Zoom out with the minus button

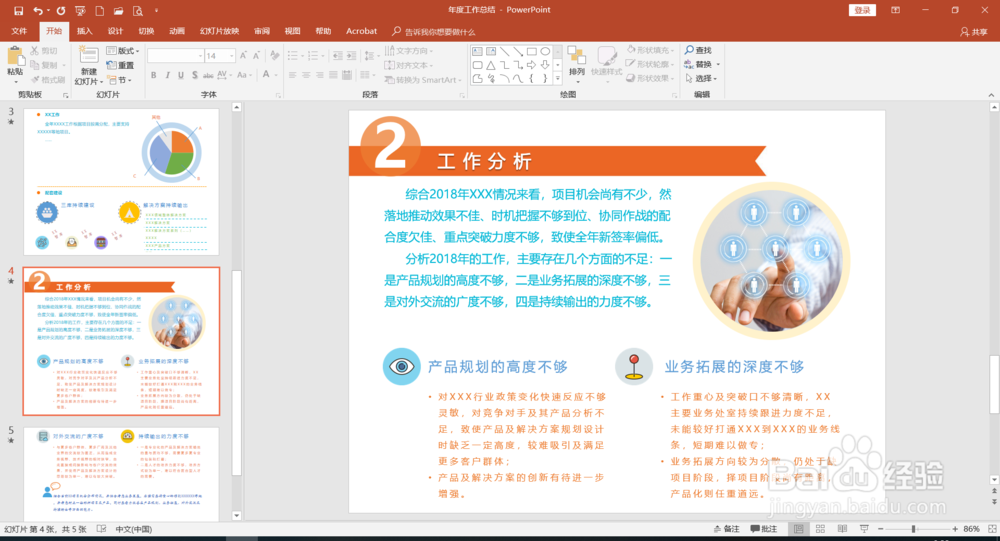point(880,529)
